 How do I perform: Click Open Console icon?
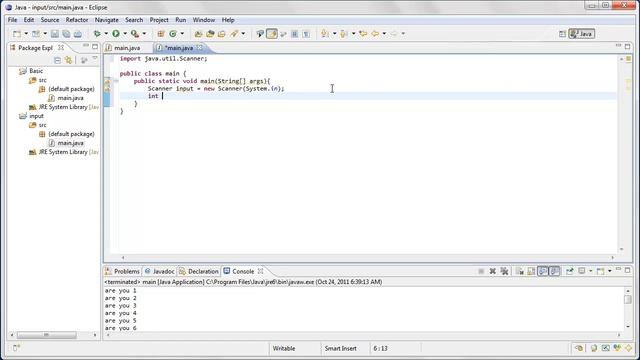[x=601, y=271]
